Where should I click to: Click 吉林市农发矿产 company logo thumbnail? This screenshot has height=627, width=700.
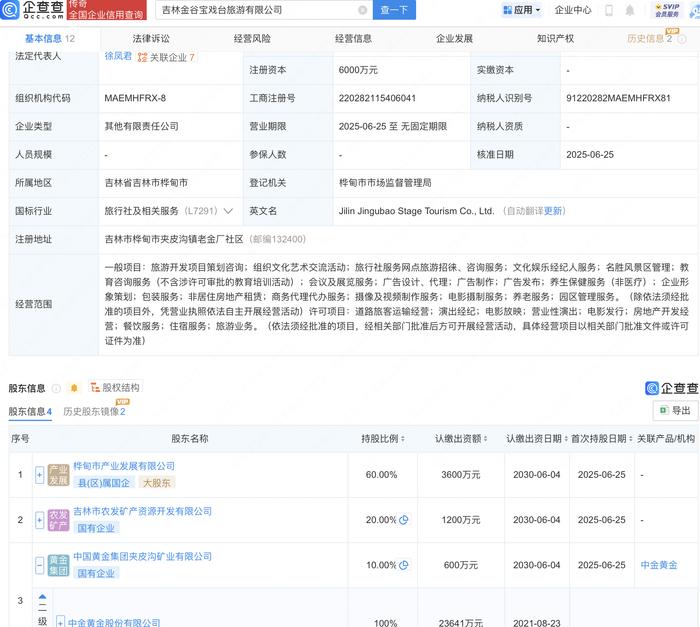[x=58, y=520]
